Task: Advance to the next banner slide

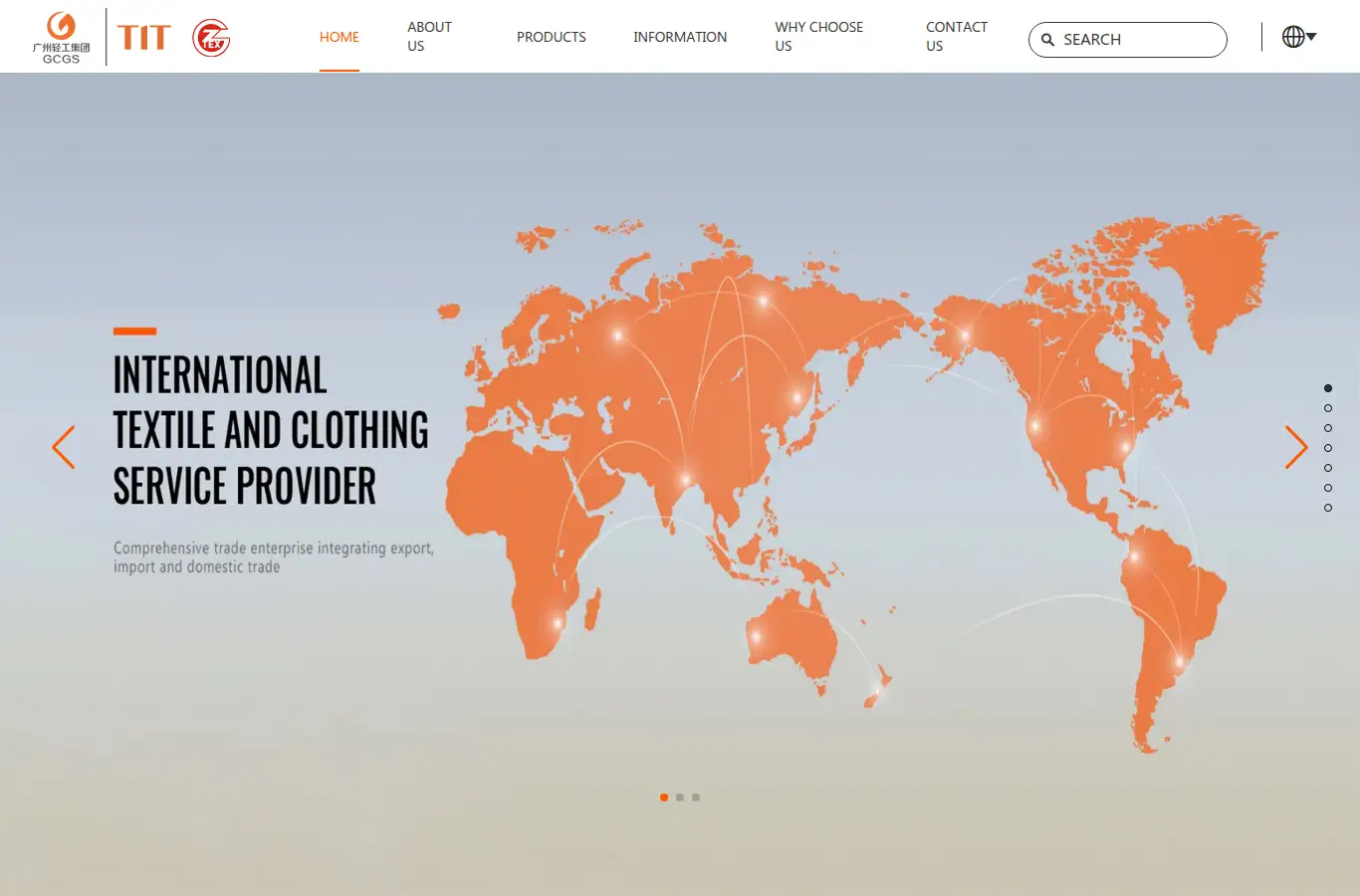Action: tap(1295, 447)
